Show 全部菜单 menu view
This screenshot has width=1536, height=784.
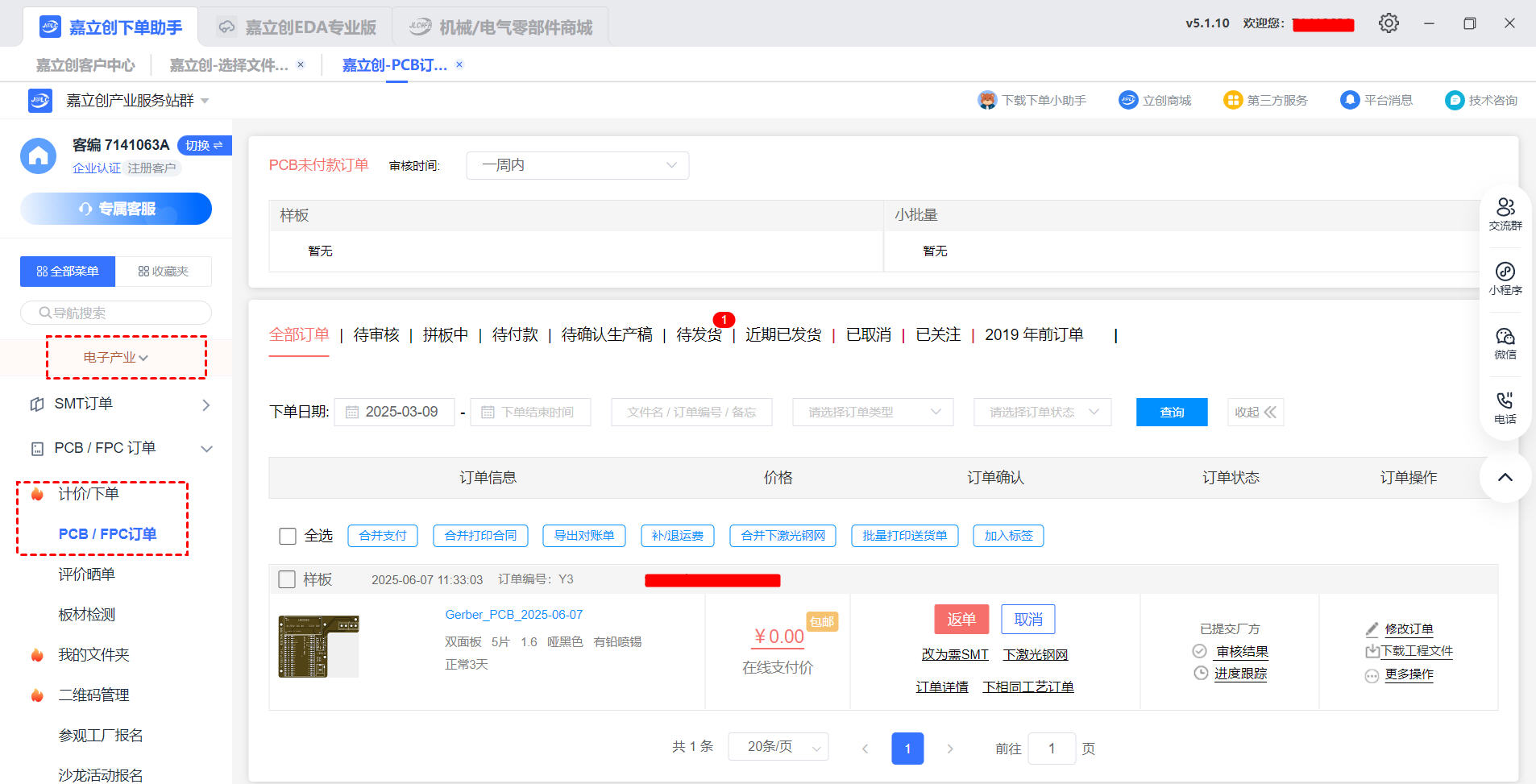(x=68, y=272)
